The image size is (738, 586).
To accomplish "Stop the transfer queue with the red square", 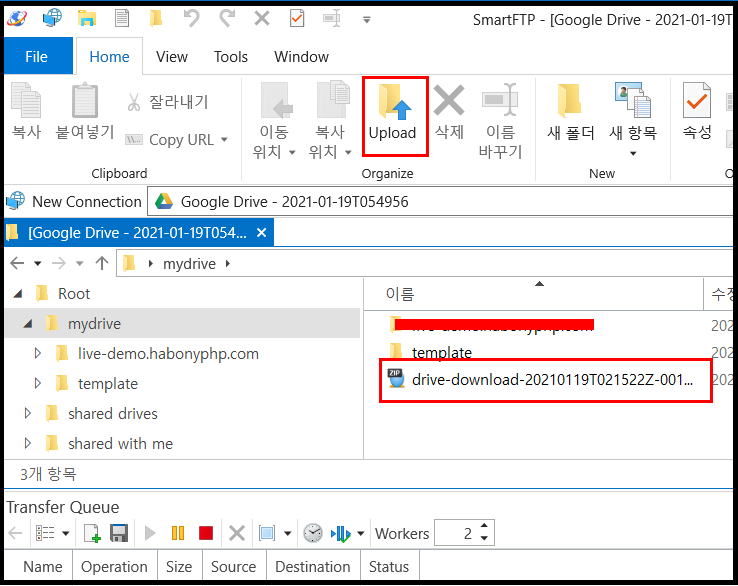I will [x=206, y=533].
